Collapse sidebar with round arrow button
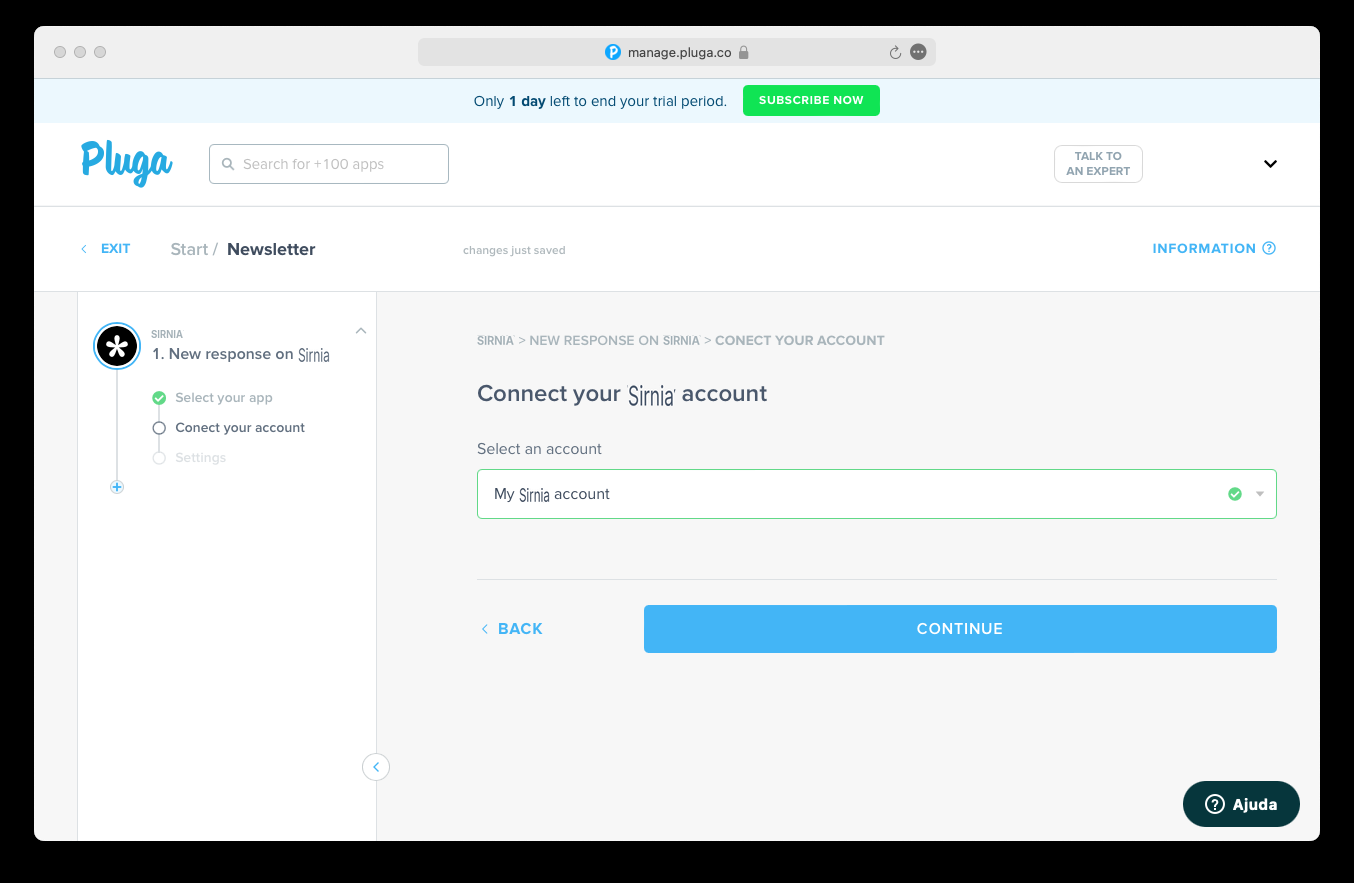 coord(376,767)
